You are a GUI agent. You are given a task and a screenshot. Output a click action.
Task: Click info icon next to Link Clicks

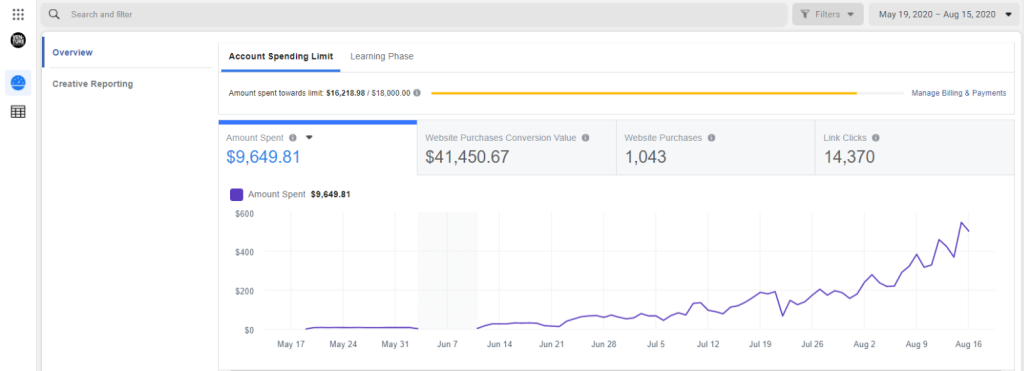pos(876,138)
